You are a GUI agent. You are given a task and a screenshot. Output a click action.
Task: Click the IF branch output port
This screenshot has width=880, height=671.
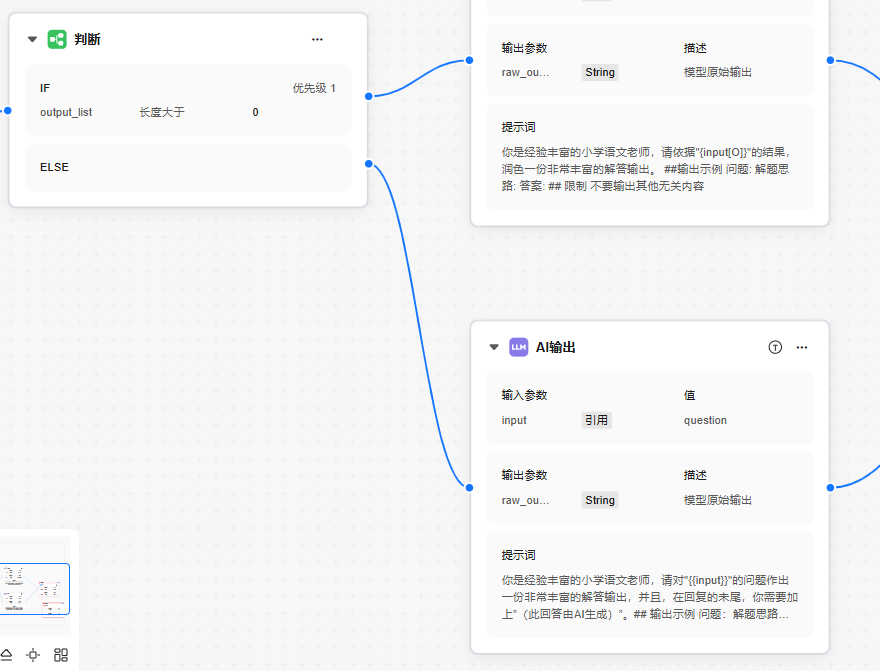point(369,96)
